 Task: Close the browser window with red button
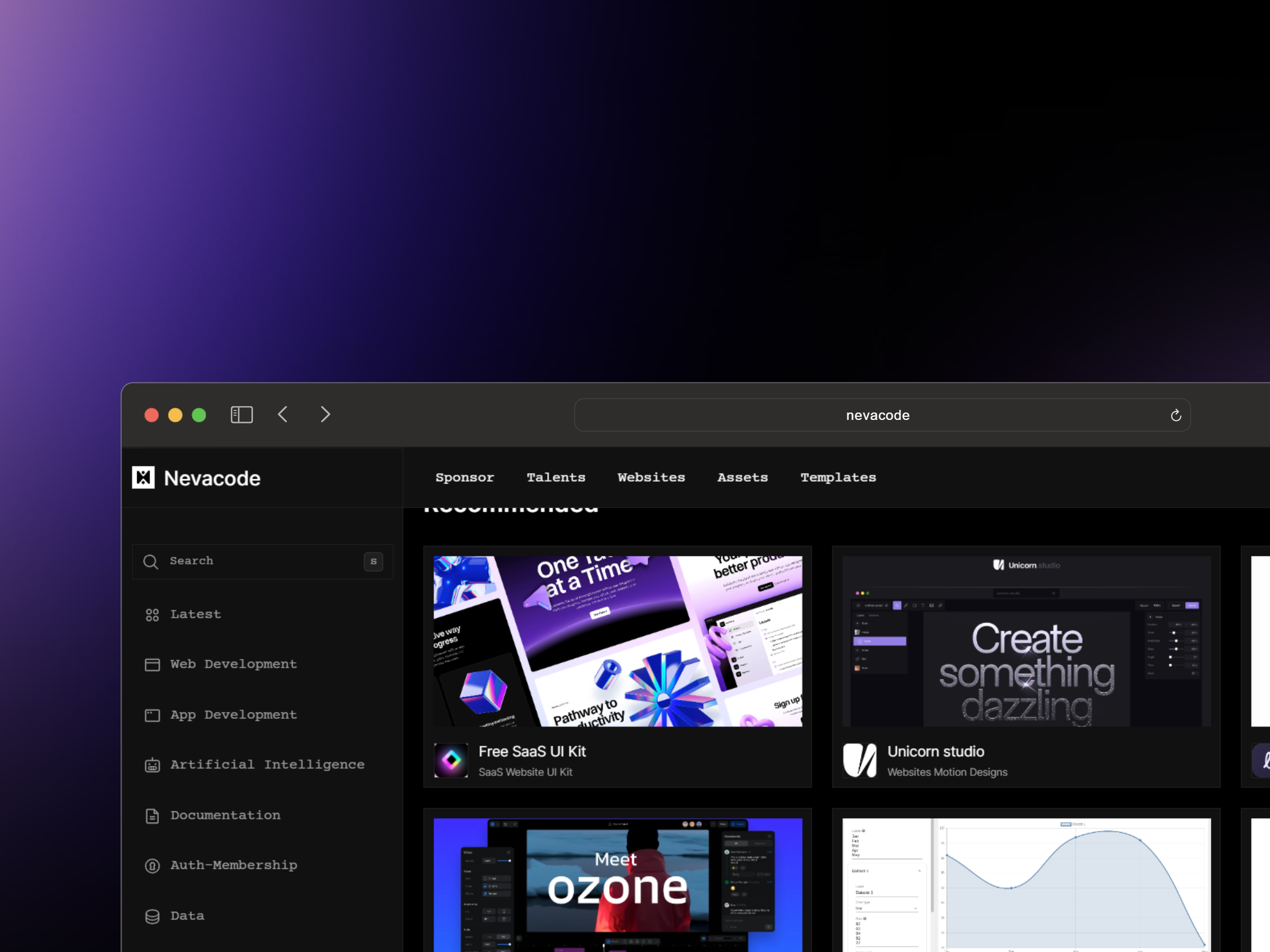click(x=151, y=415)
